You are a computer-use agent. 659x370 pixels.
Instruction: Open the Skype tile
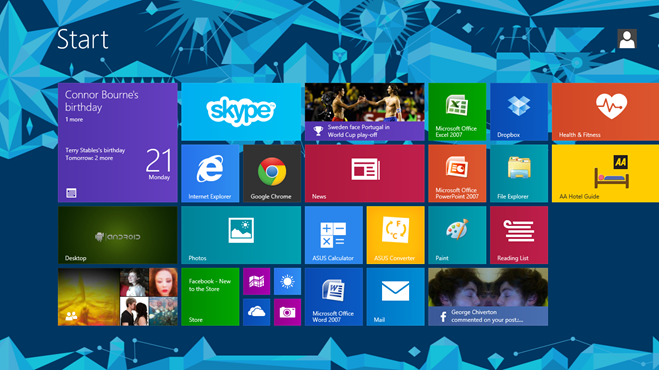point(241,112)
